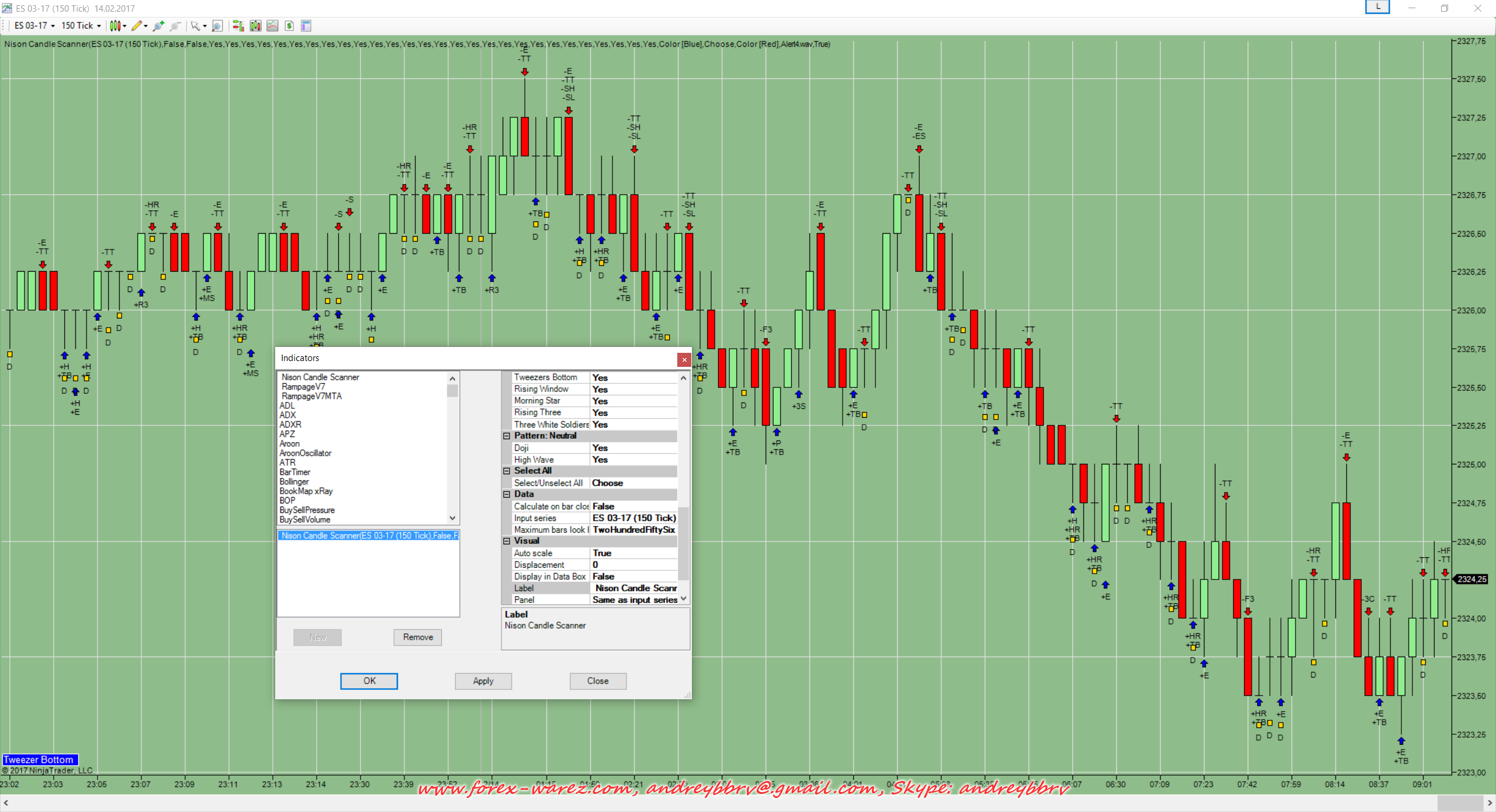Image resolution: width=1496 pixels, height=812 pixels.
Task: Open the ES 03-17 instrument dropdown
Action: point(34,26)
